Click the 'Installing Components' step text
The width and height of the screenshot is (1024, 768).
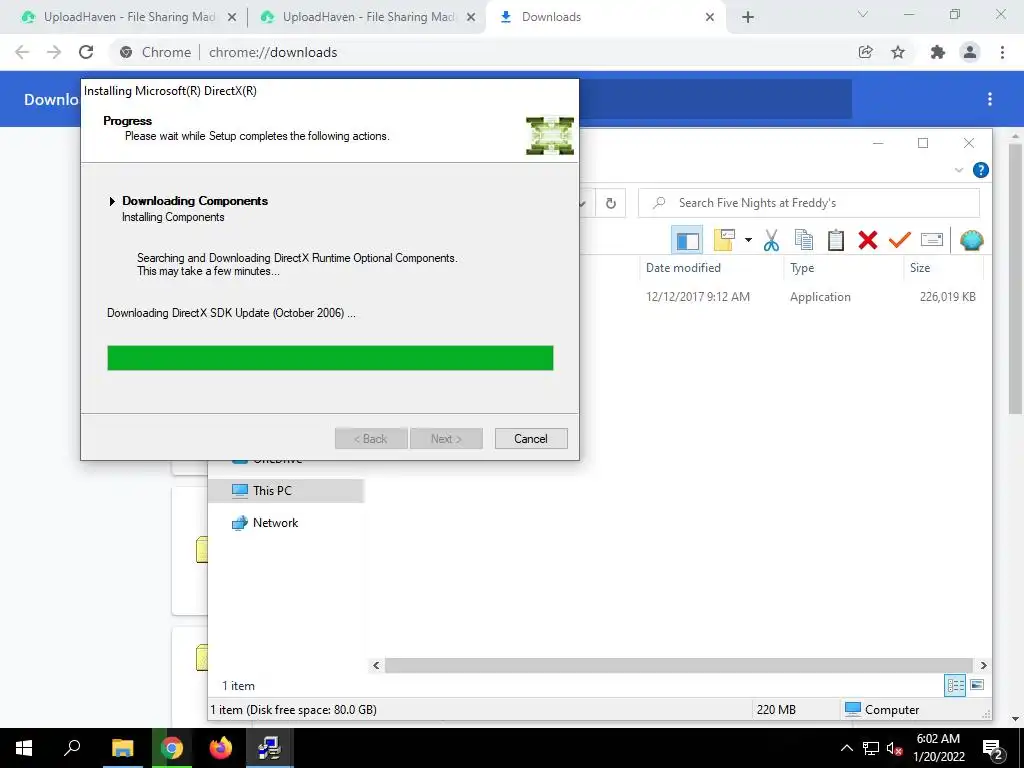pos(173,217)
